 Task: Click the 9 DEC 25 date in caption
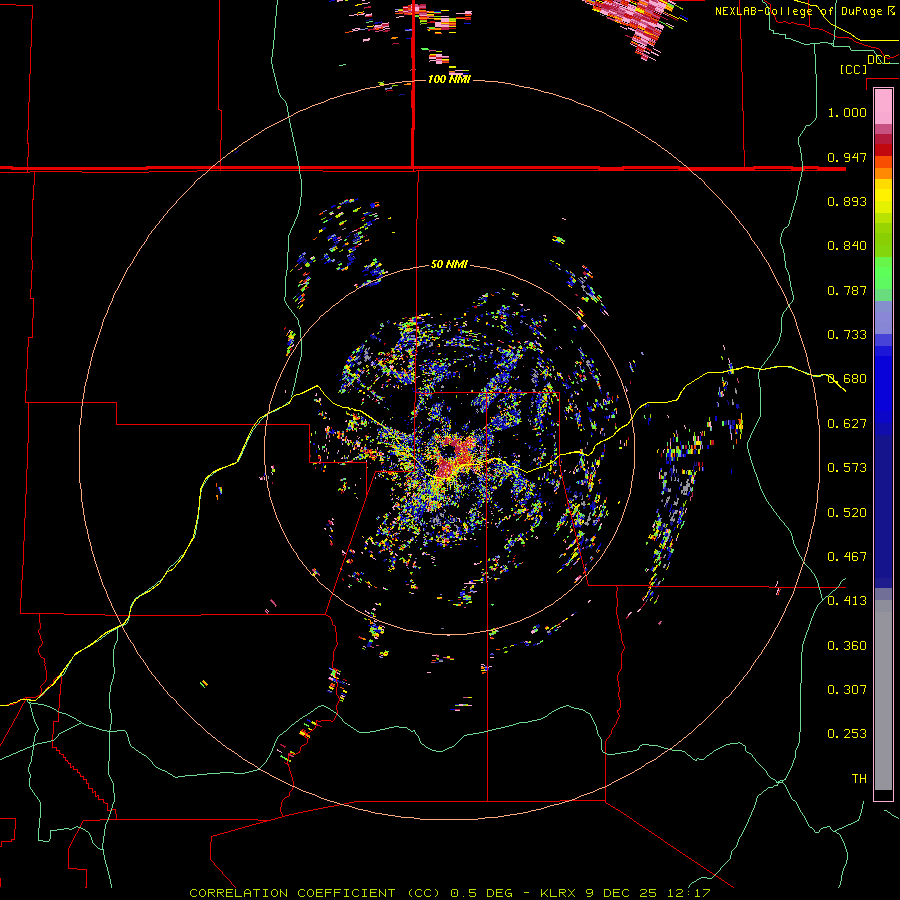click(622, 893)
